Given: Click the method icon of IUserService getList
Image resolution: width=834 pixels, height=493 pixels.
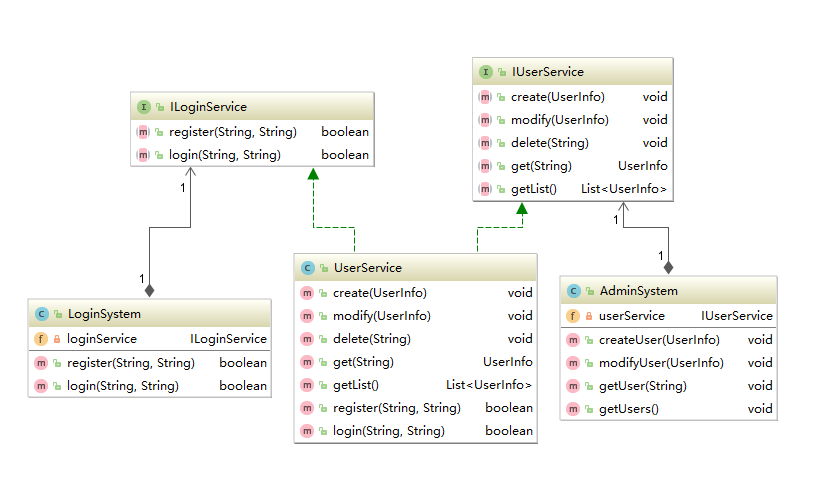Looking at the screenshot, I should coord(485,189).
